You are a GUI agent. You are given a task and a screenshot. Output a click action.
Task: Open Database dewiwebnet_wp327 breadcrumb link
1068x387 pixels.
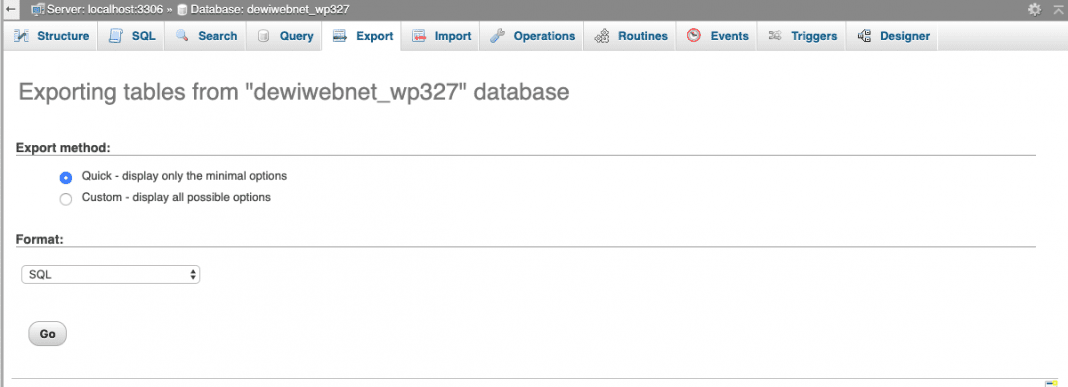(263, 10)
